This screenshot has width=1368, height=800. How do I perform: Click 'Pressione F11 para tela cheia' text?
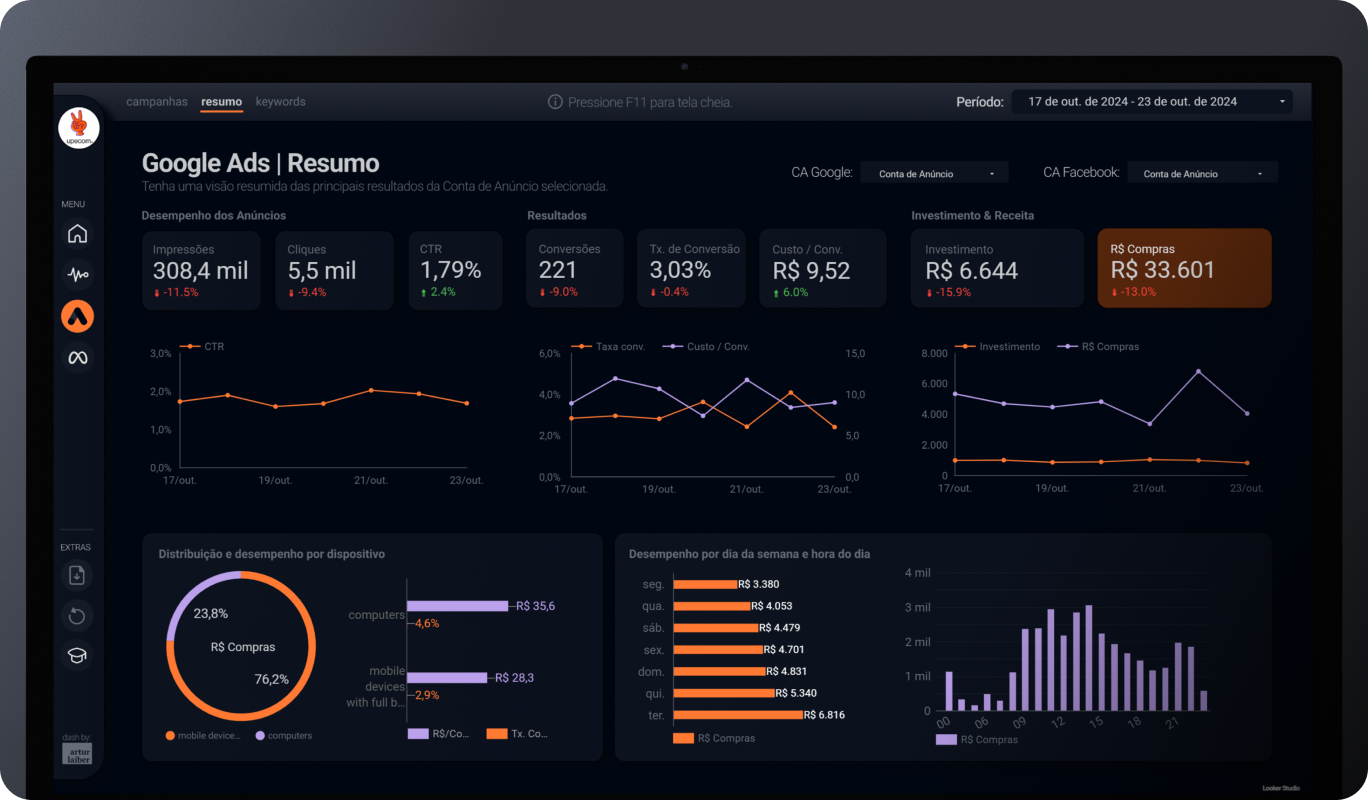tap(650, 102)
